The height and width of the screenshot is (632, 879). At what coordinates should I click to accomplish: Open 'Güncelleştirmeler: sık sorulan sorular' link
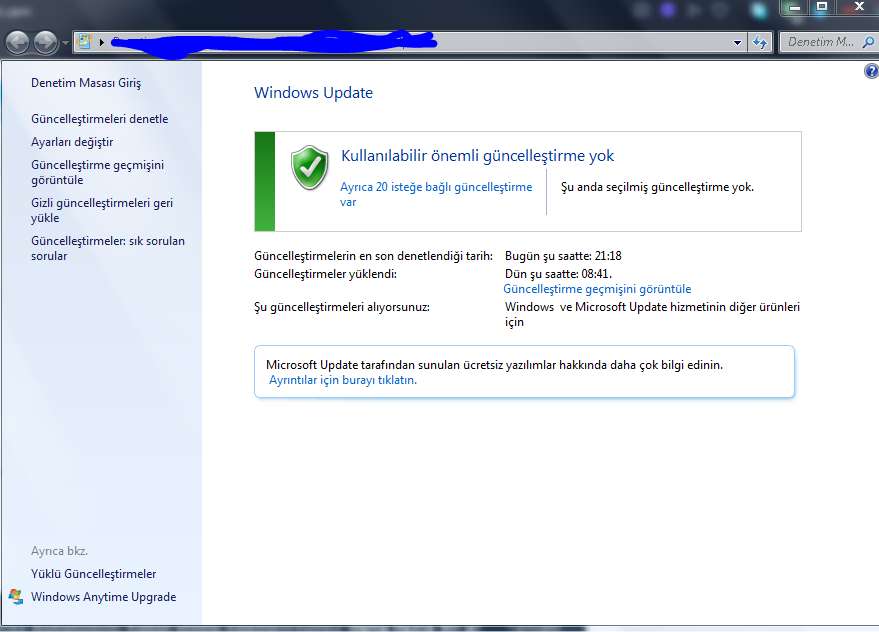coord(107,248)
